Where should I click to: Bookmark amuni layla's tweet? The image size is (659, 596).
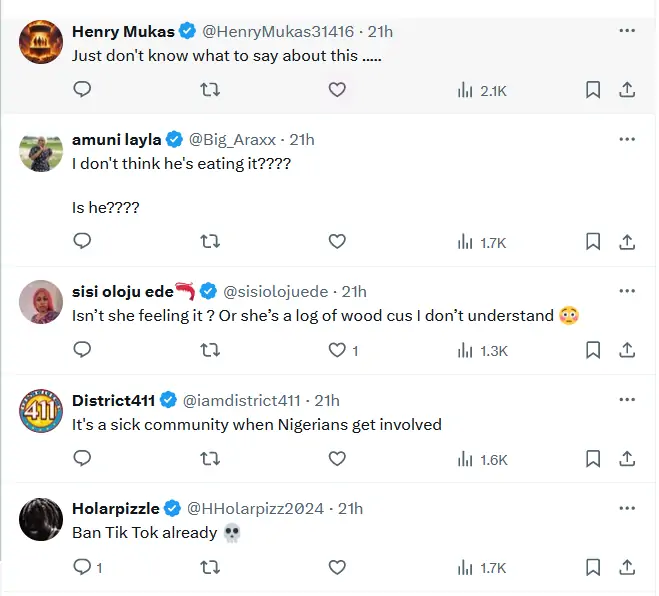click(x=593, y=241)
